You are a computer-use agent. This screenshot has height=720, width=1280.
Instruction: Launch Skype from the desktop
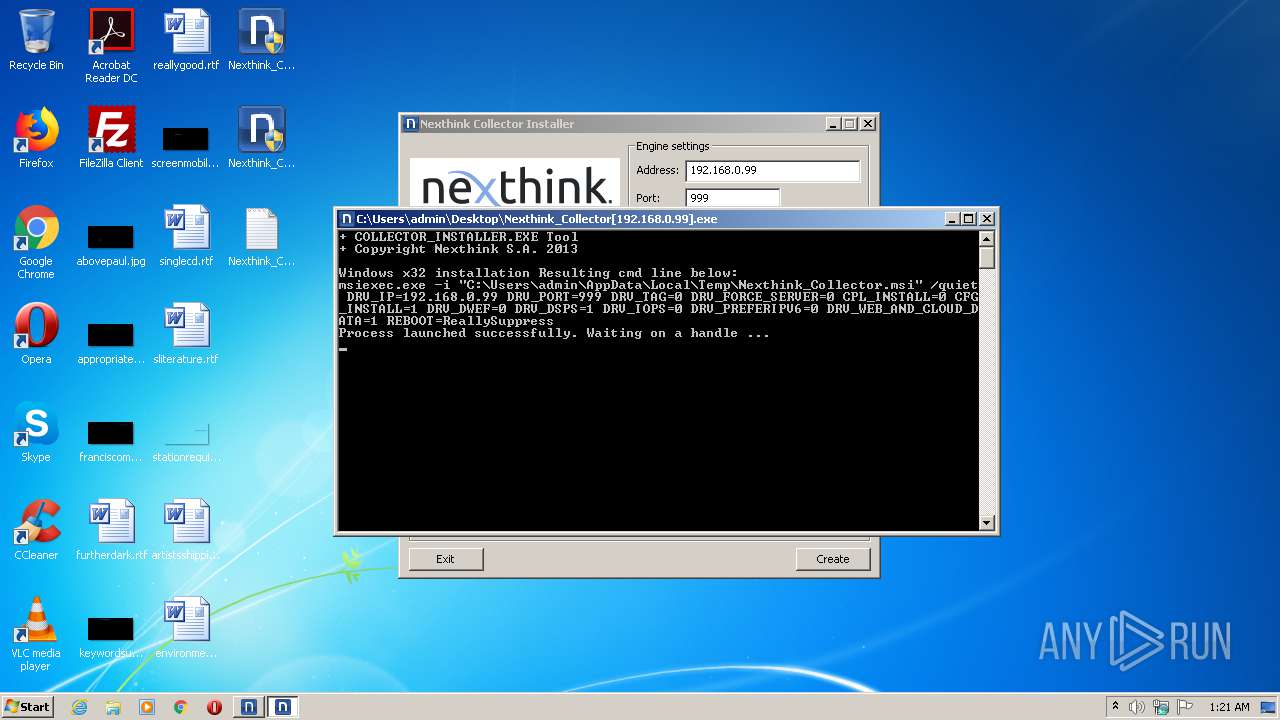(x=36, y=432)
